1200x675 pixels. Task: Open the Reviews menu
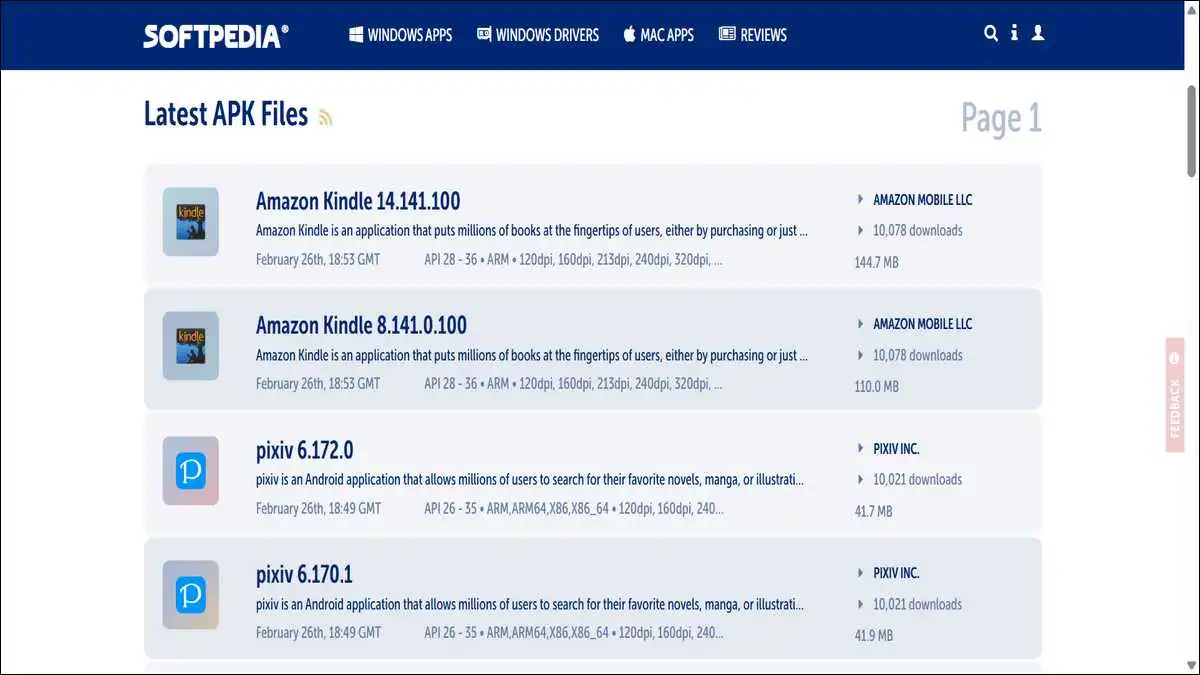click(753, 35)
